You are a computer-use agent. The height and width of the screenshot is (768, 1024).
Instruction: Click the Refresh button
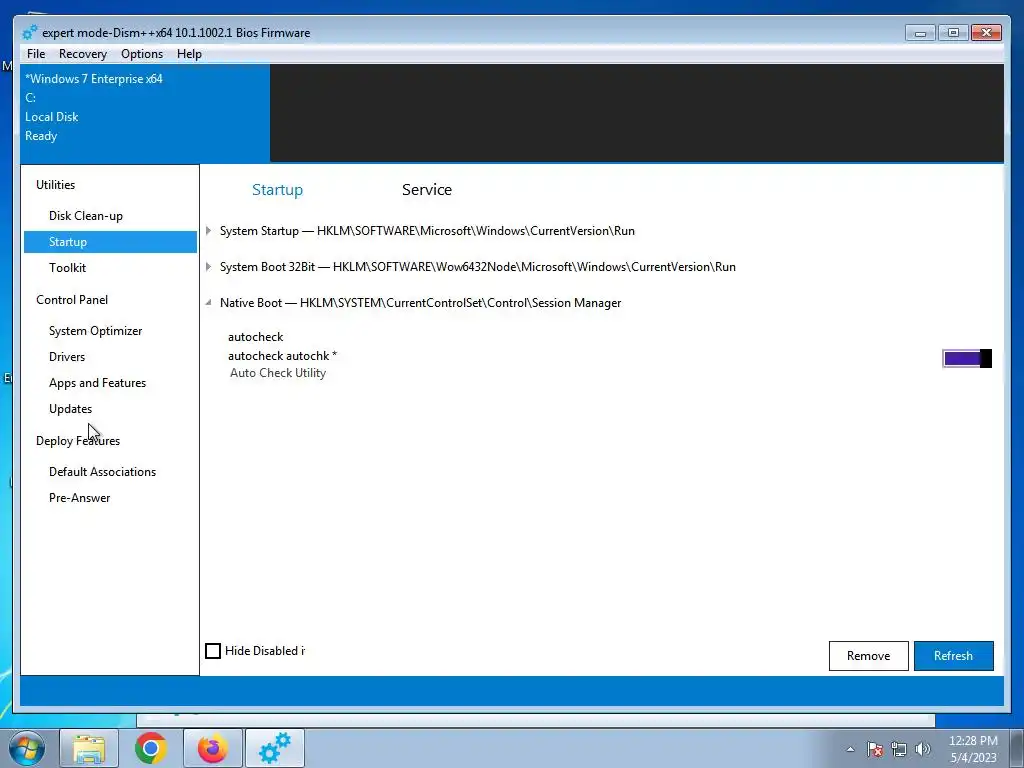point(953,656)
